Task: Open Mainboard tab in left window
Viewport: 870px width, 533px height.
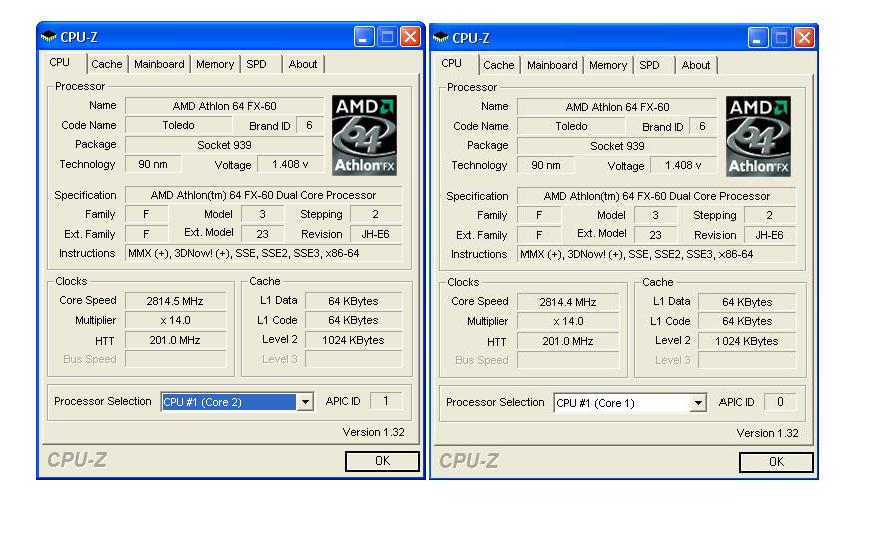Action: tap(159, 64)
